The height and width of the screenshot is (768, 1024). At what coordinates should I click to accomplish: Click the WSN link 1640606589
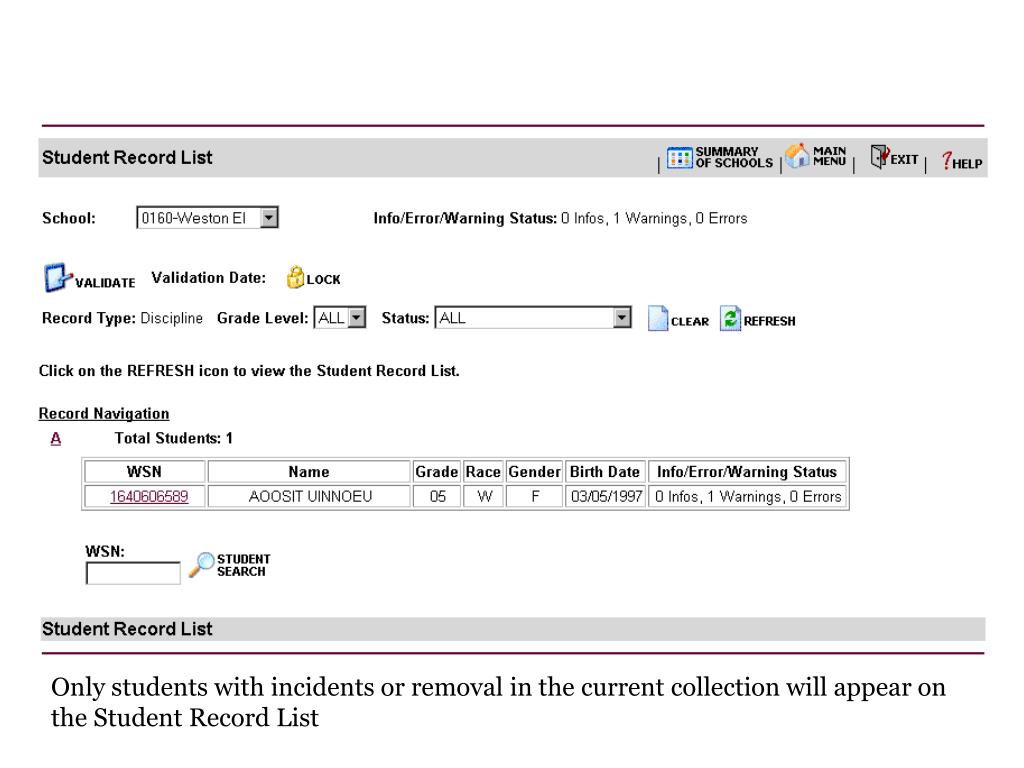tap(149, 496)
